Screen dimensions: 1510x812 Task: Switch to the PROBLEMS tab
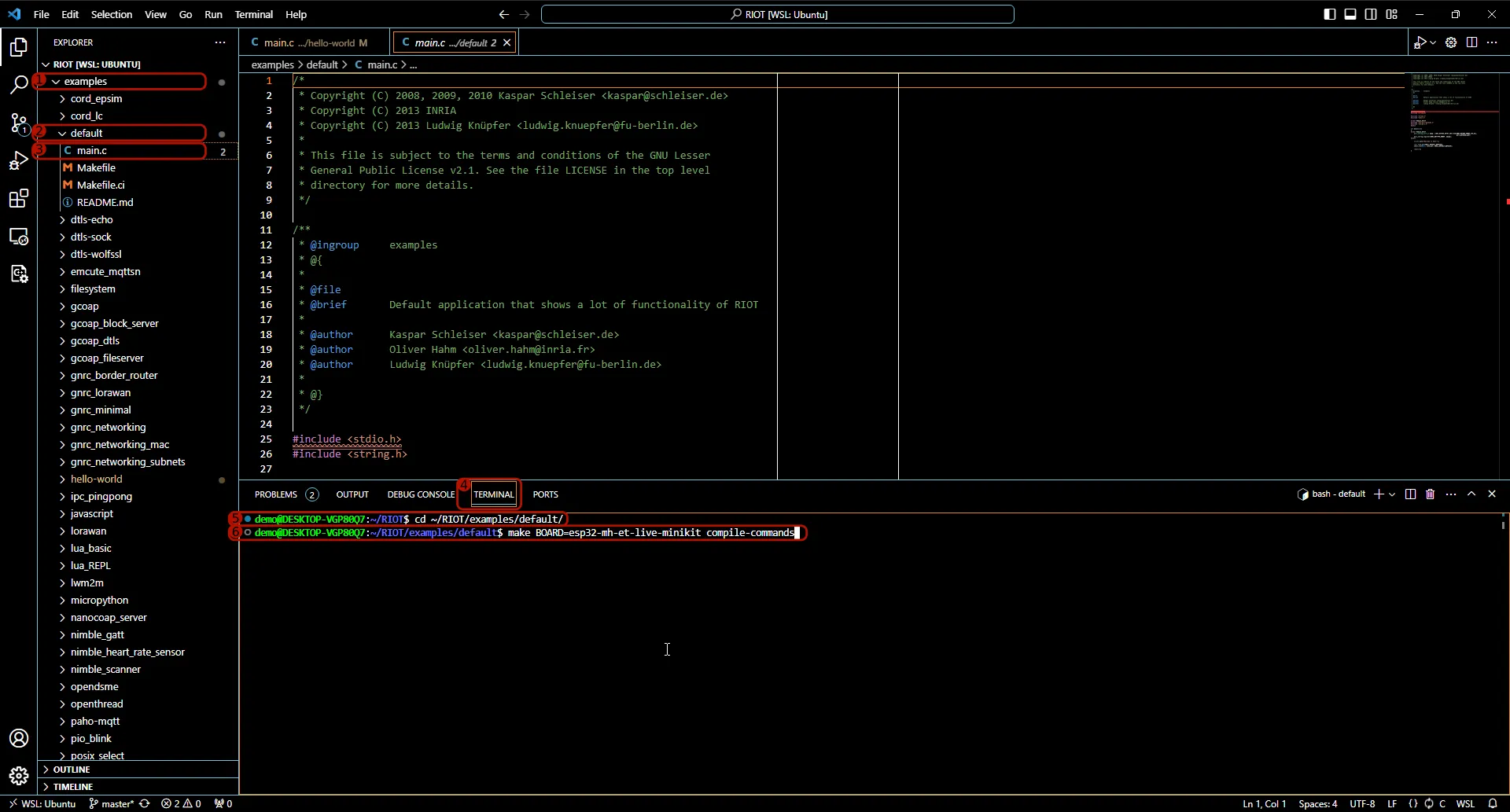click(277, 494)
